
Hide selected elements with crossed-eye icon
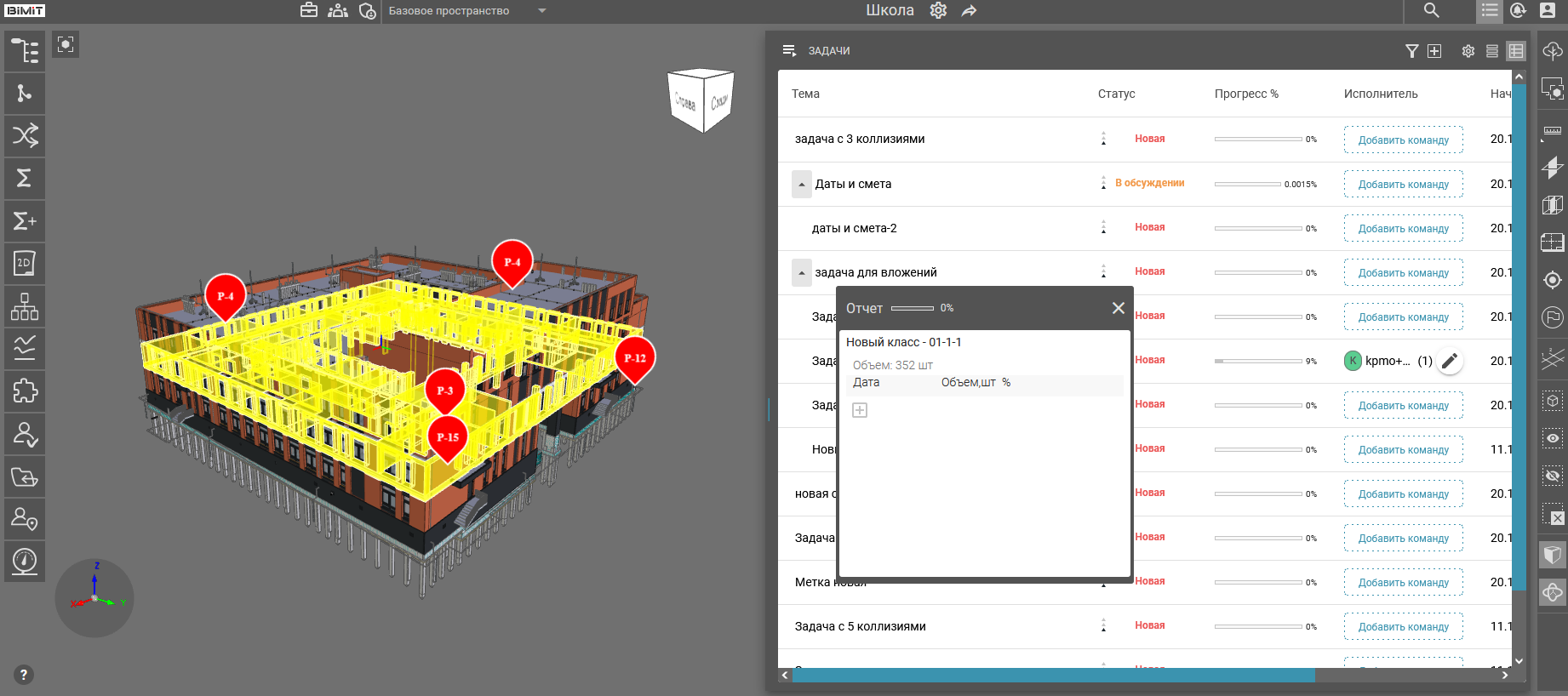click(1553, 476)
